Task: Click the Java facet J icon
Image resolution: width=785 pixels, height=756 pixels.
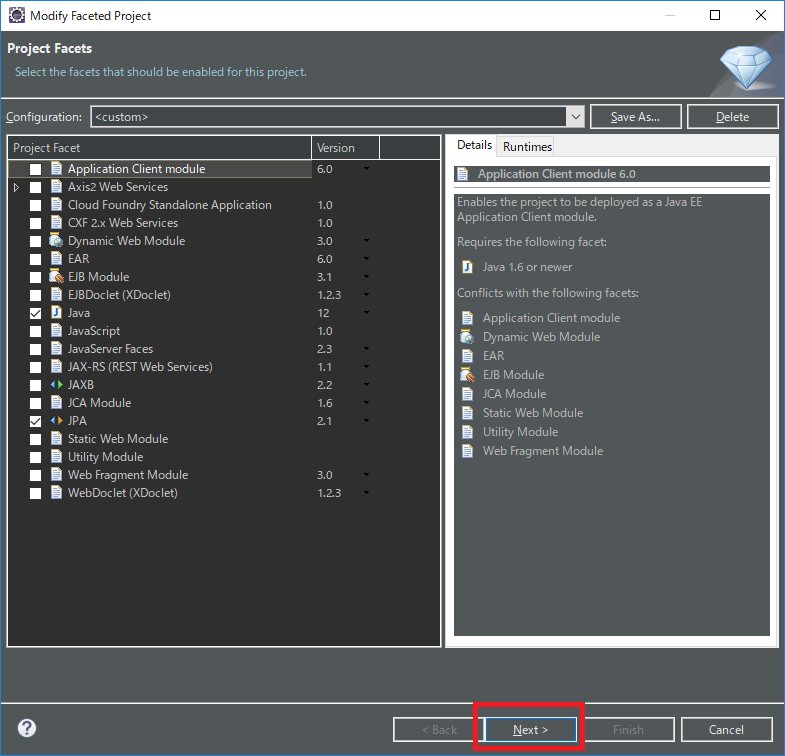Action: [57, 313]
